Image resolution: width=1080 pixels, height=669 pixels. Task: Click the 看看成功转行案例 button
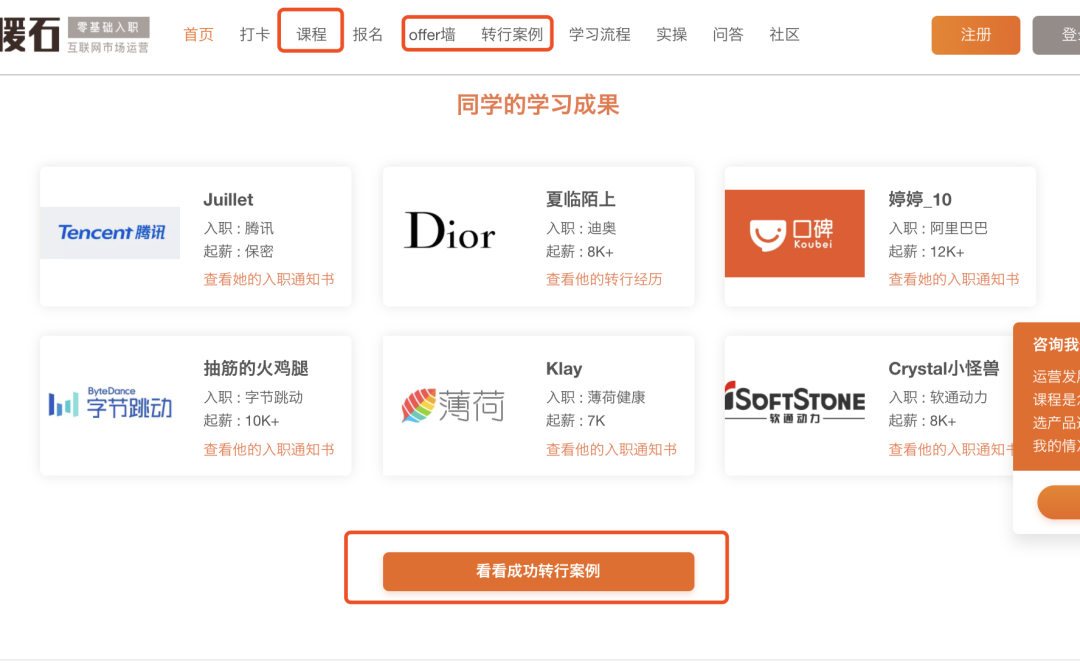539,571
